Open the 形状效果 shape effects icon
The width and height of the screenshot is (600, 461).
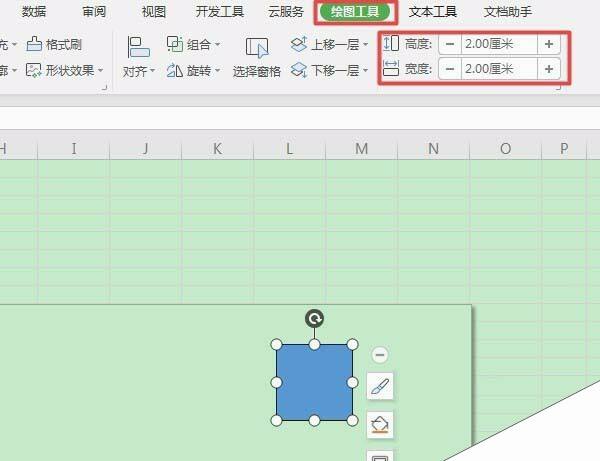coord(34,70)
